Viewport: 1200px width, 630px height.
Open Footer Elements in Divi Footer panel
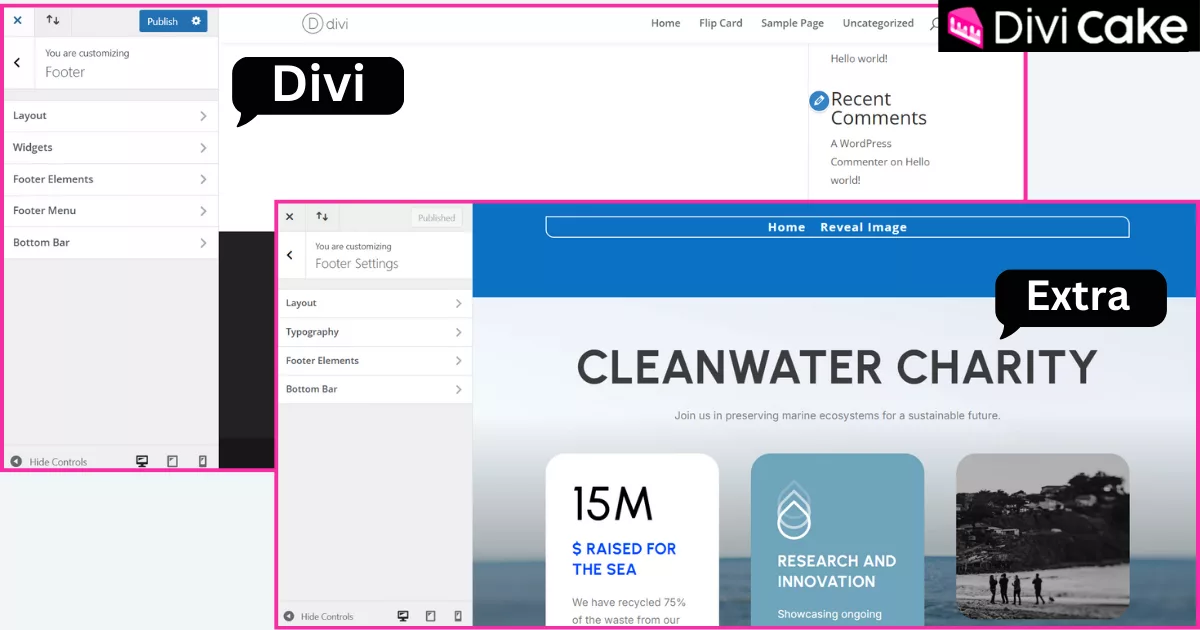point(110,179)
